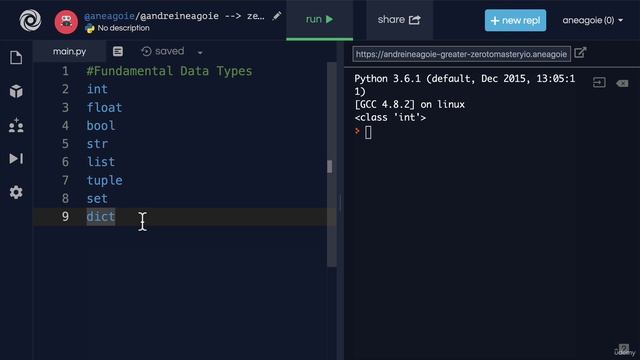
Task: Click the word str on line 5
Action: tap(97, 144)
